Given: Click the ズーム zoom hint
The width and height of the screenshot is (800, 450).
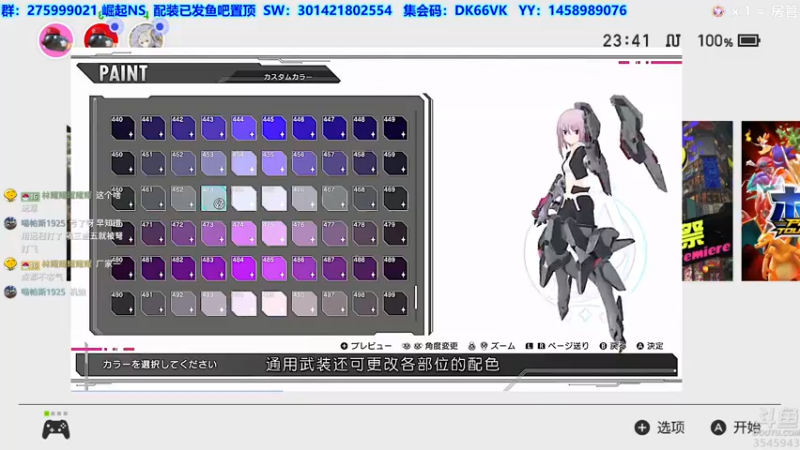Looking at the screenshot, I should point(492,346).
